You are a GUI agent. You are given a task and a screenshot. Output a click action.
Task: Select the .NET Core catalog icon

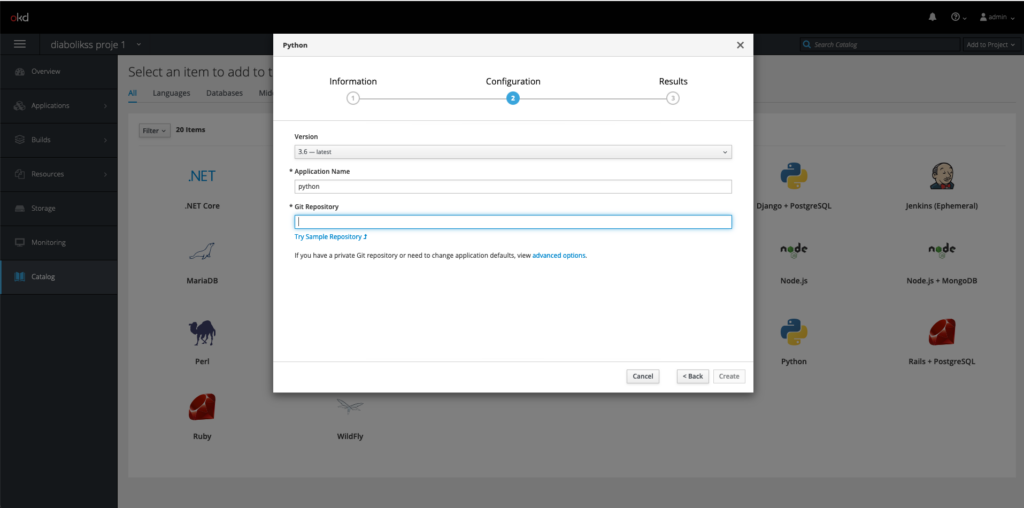pyautogui.click(x=202, y=176)
